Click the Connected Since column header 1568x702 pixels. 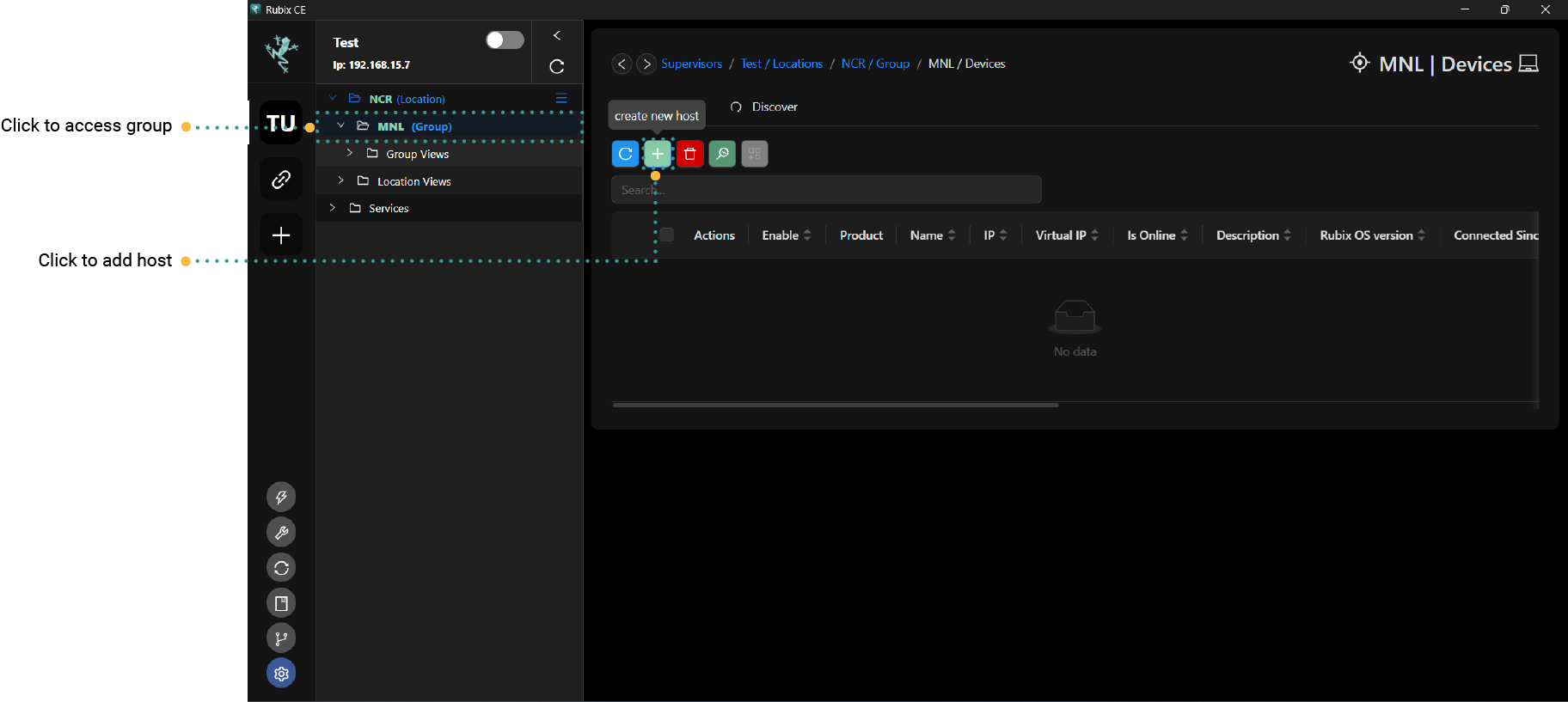pyautogui.click(x=1496, y=235)
